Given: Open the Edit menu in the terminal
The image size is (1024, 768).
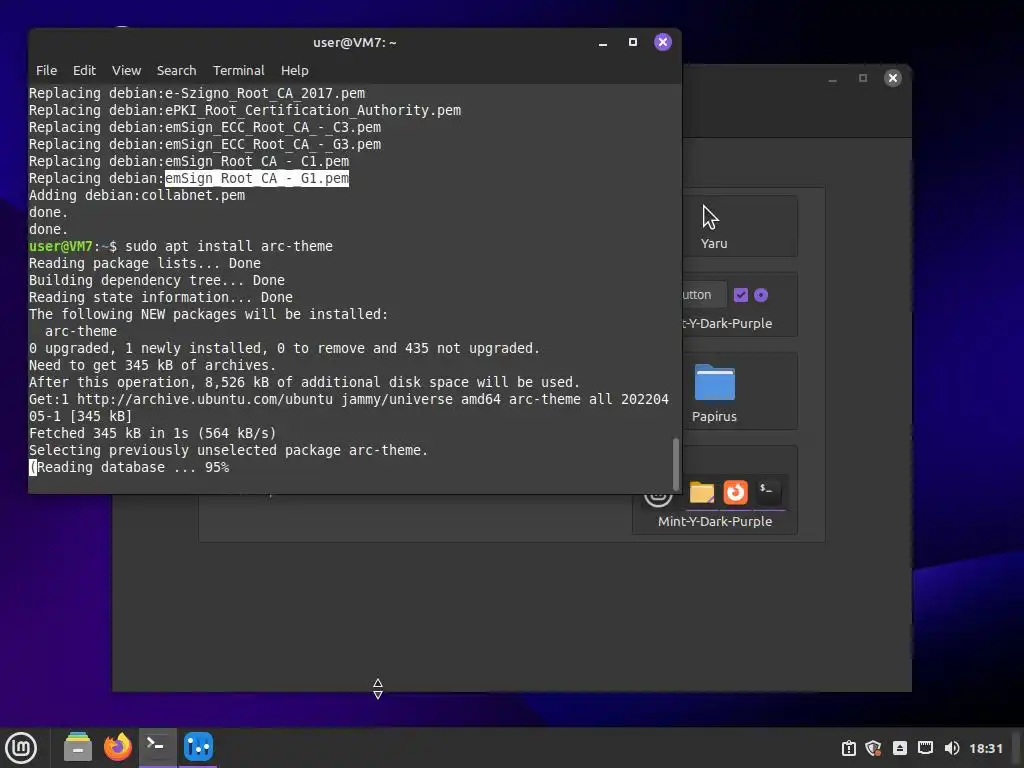Looking at the screenshot, I should [x=84, y=71].
